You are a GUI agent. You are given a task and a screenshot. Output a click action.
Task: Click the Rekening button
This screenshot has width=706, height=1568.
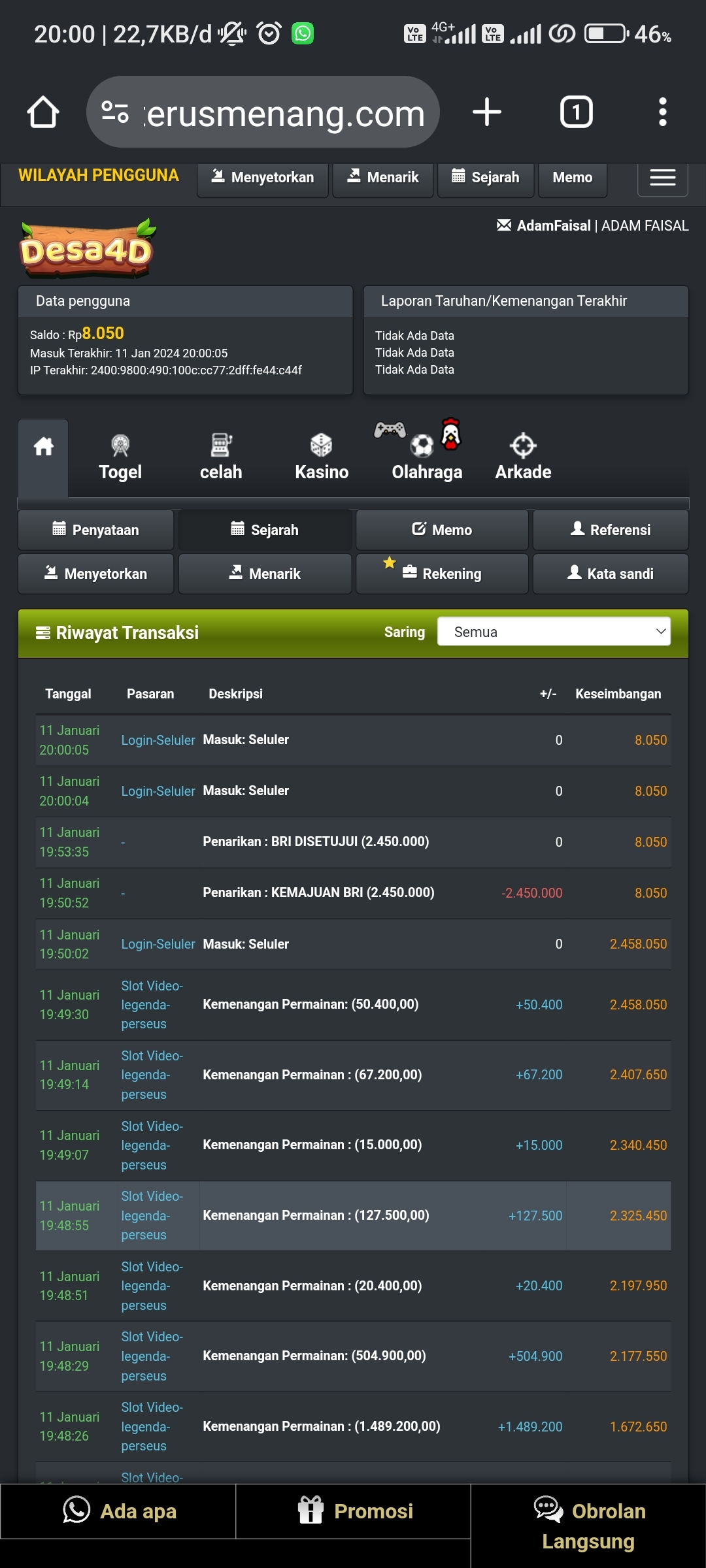(x=442, y=574)
